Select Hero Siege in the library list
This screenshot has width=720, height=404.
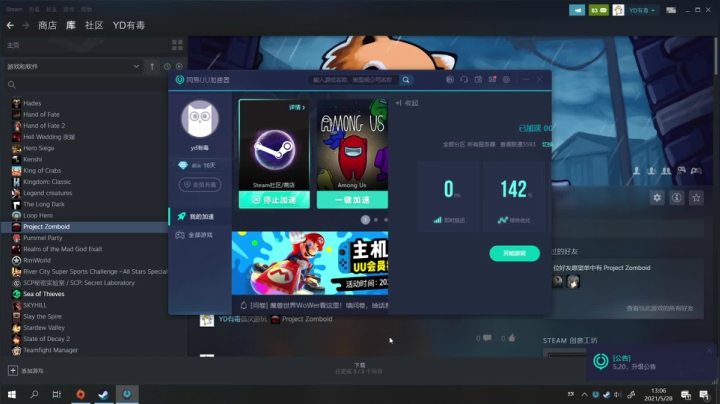tap(39, 148)
